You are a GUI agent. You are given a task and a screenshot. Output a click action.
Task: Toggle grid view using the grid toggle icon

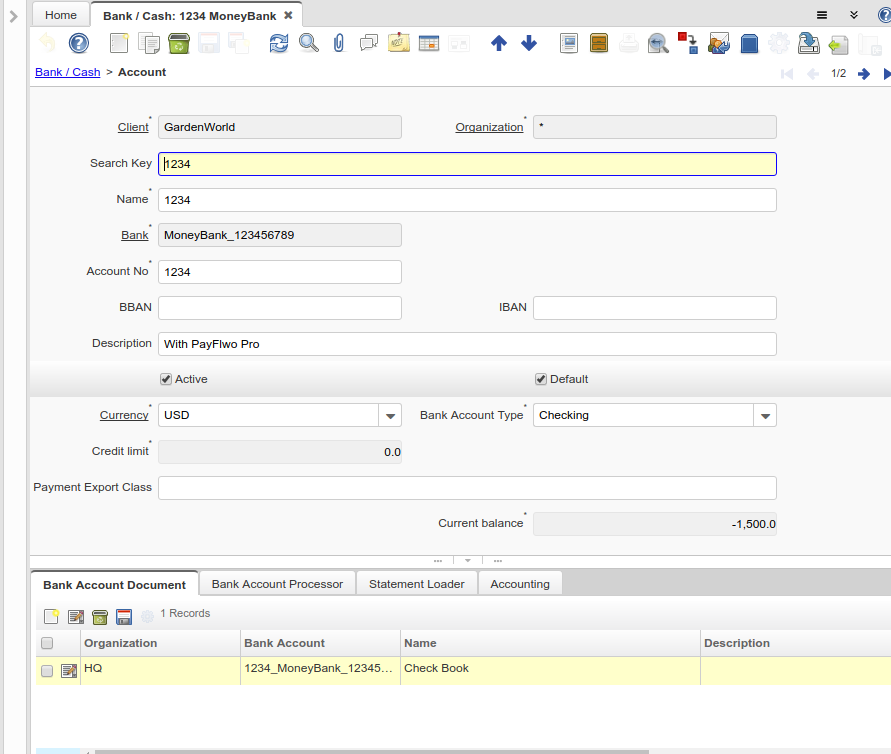click(x=429, y=43)
